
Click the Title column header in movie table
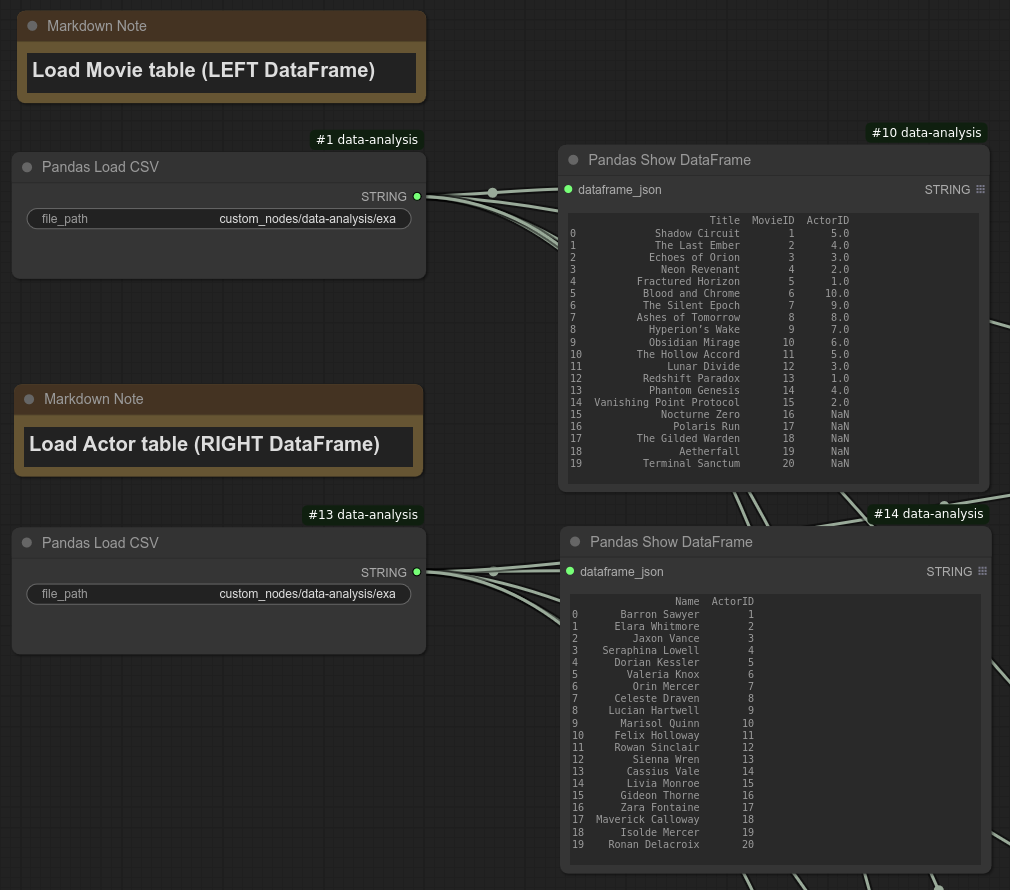(725, 220)
